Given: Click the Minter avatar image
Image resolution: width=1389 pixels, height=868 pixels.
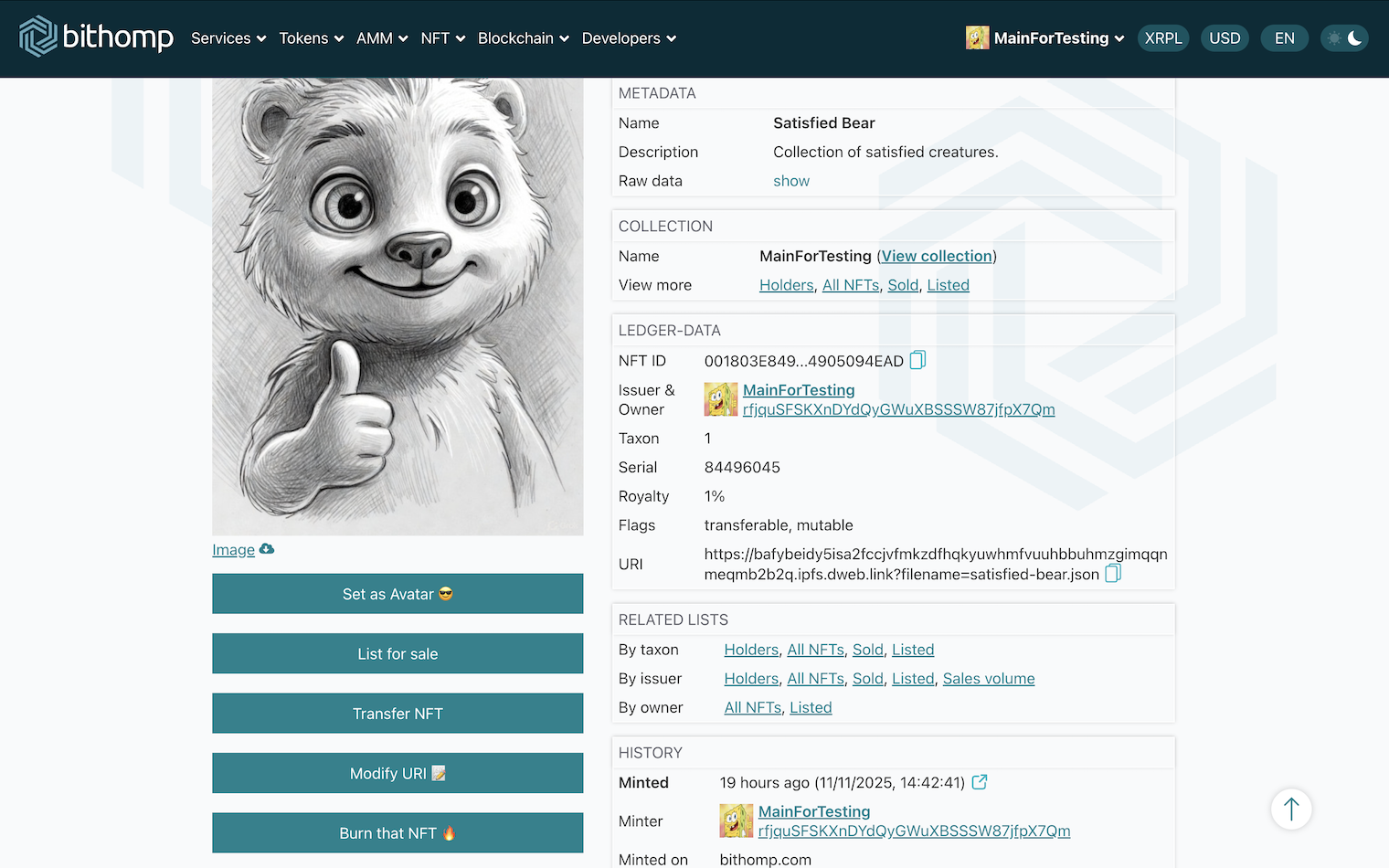Looking at the screenshot, I should tap(736, 820).
